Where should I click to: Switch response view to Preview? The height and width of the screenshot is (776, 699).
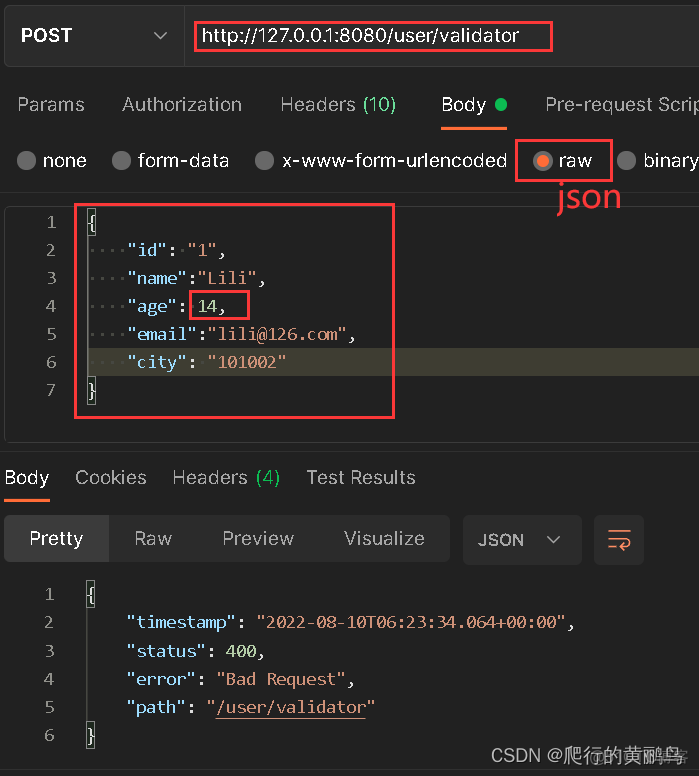pos(258,539)
